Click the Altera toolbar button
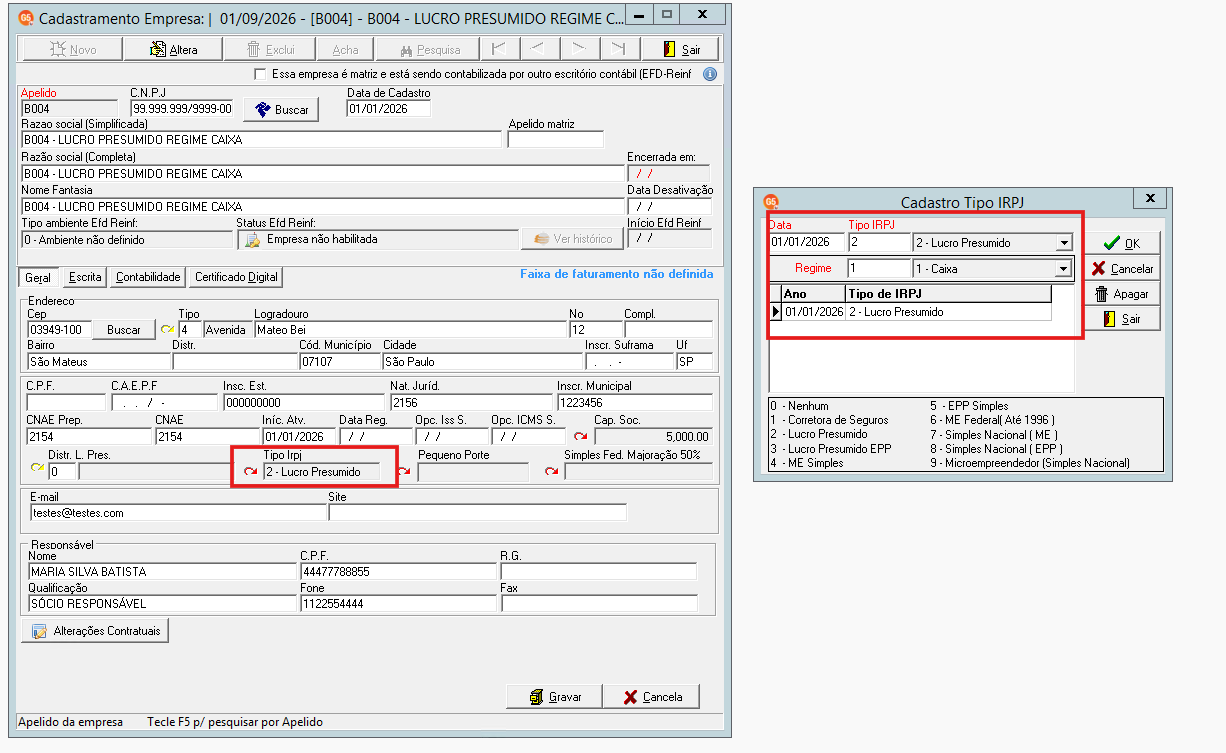1226x753 pixels. tap(174, 49)
